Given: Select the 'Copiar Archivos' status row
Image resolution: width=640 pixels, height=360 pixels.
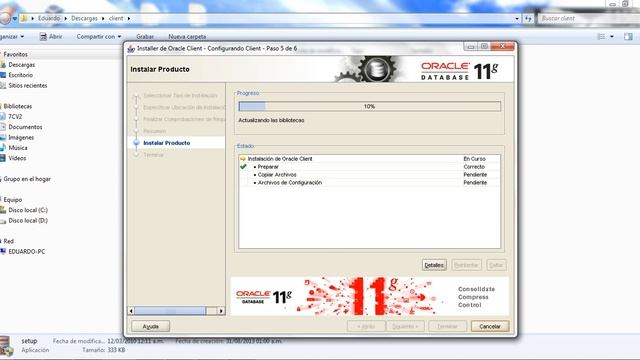Looking at the screenshot, I should coord(369,175).
